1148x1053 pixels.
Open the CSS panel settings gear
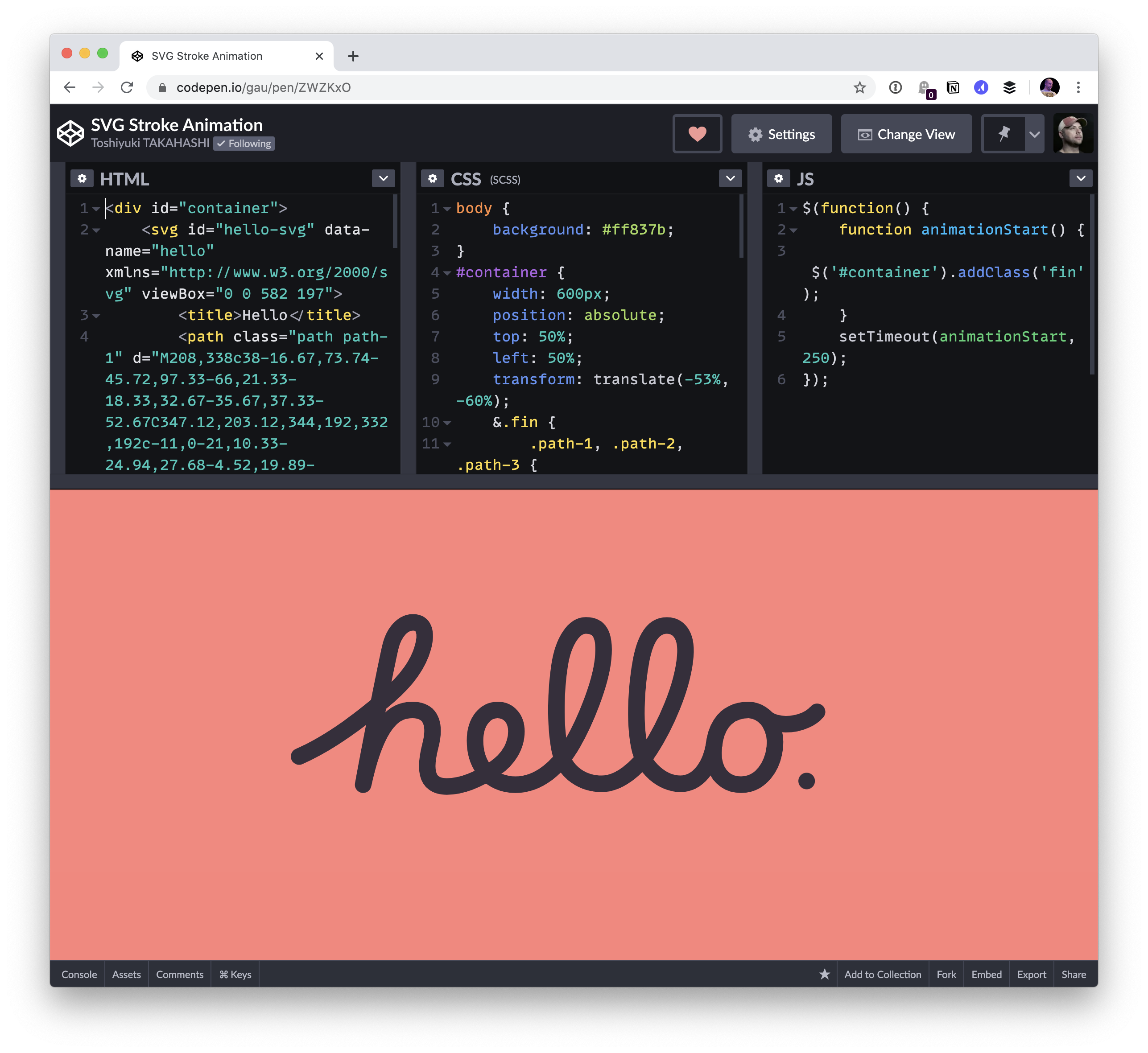click(x=433, y=178)
